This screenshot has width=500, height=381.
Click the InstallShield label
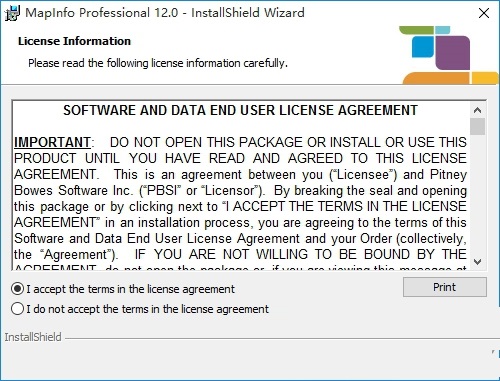point(33,337)
